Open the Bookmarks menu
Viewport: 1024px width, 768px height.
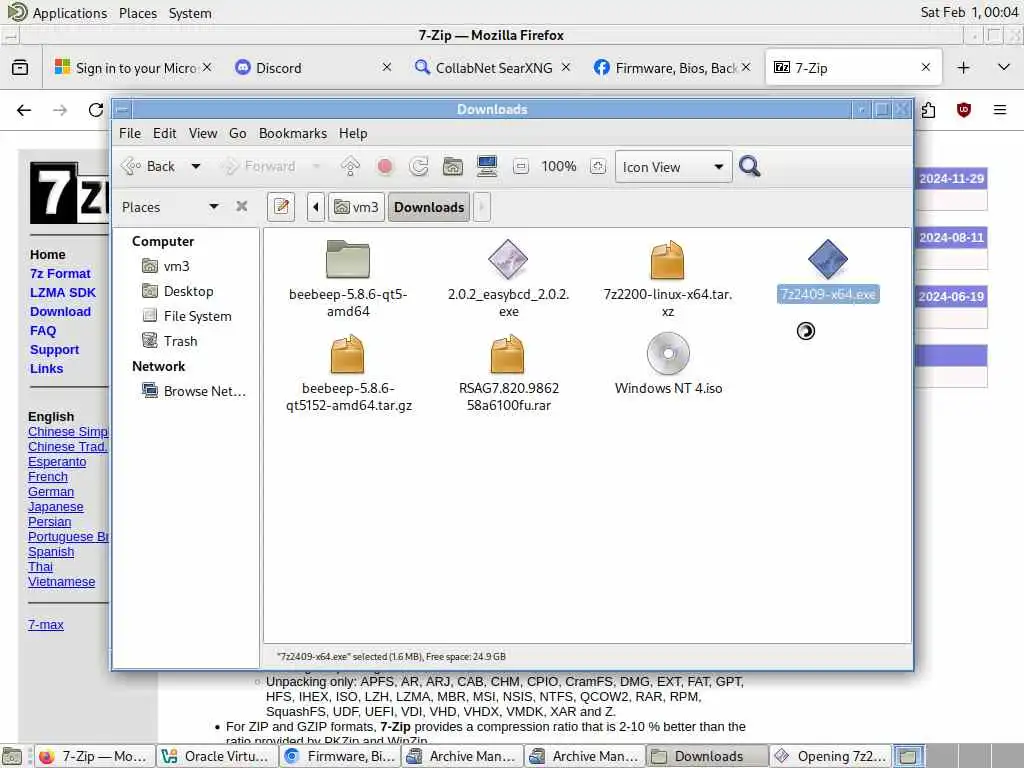[293, 133]
